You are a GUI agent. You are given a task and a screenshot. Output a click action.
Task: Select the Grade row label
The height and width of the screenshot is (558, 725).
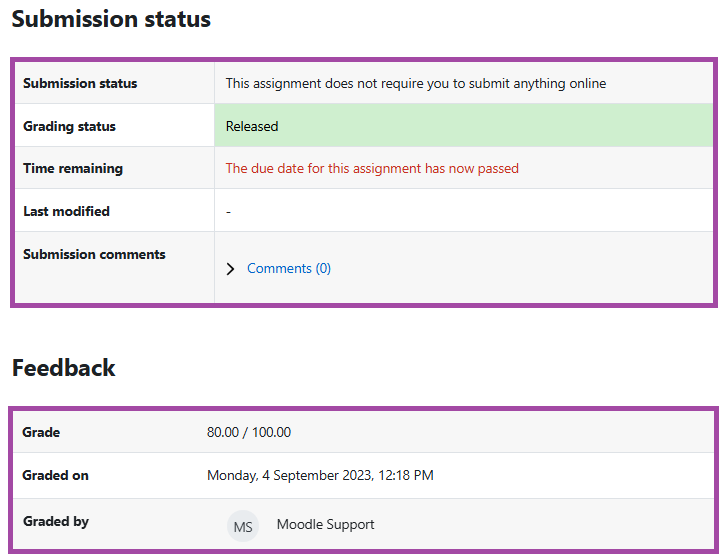pos(41,432)
